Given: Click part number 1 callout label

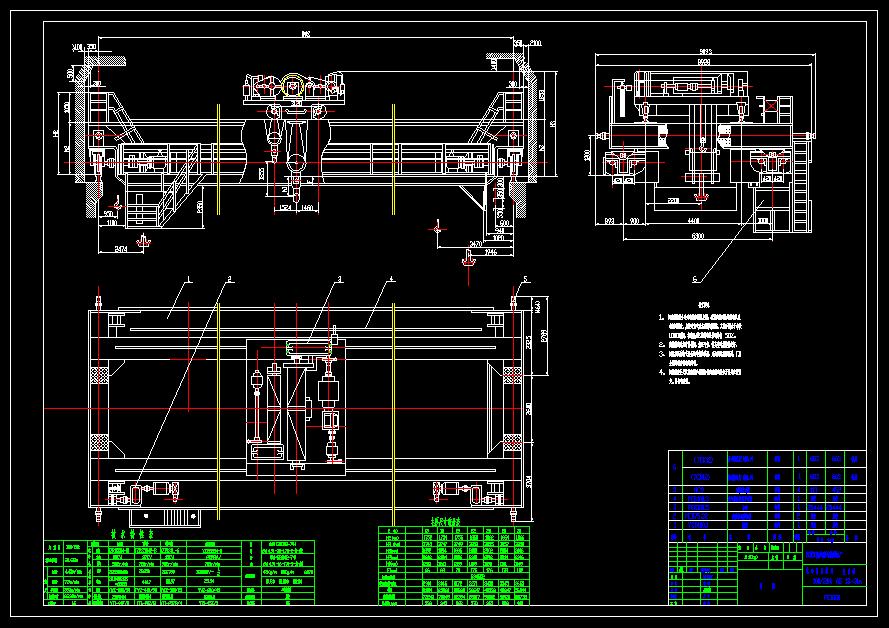Looking at the screenshot, I should [187, 279].
